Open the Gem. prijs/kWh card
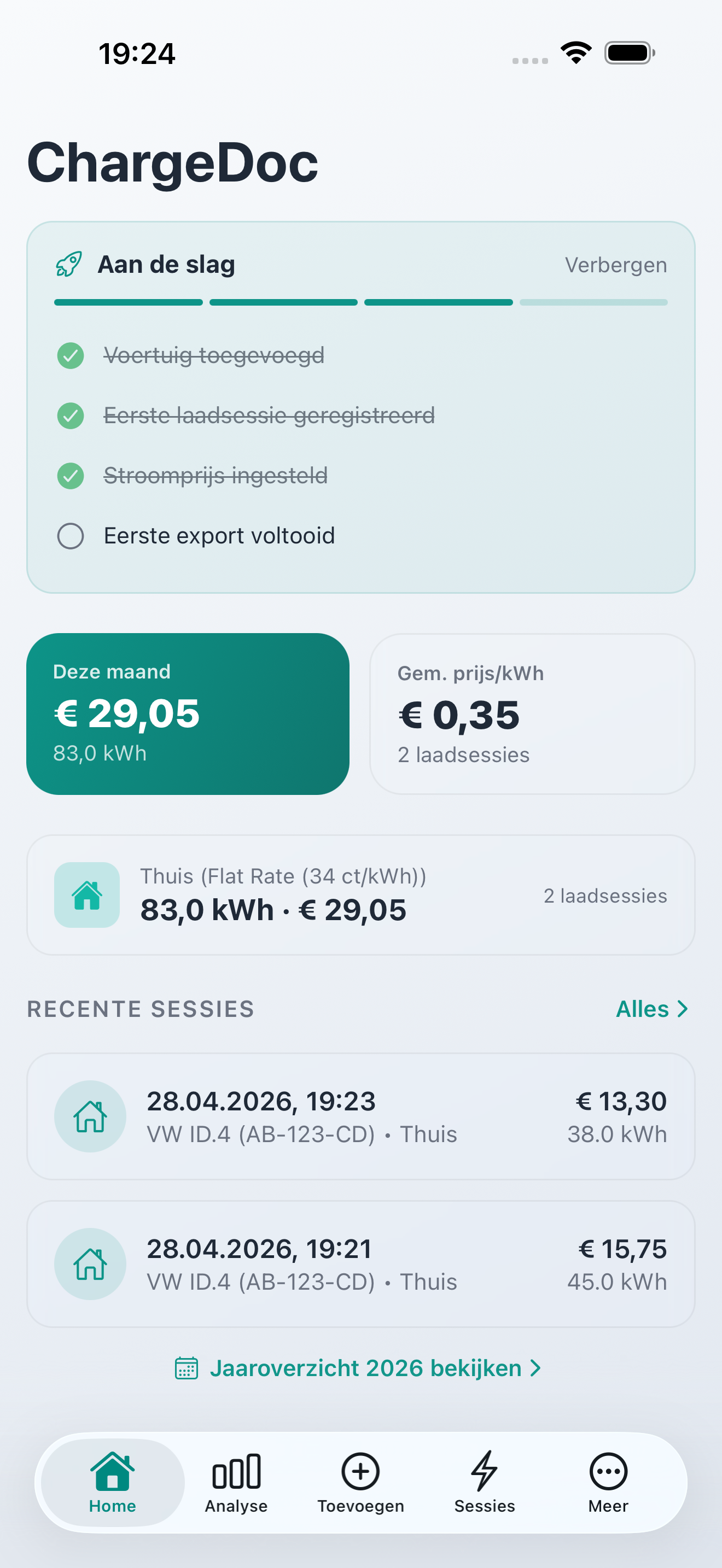The width and height of the screenshot is (722, 1568). click(532, 713)
